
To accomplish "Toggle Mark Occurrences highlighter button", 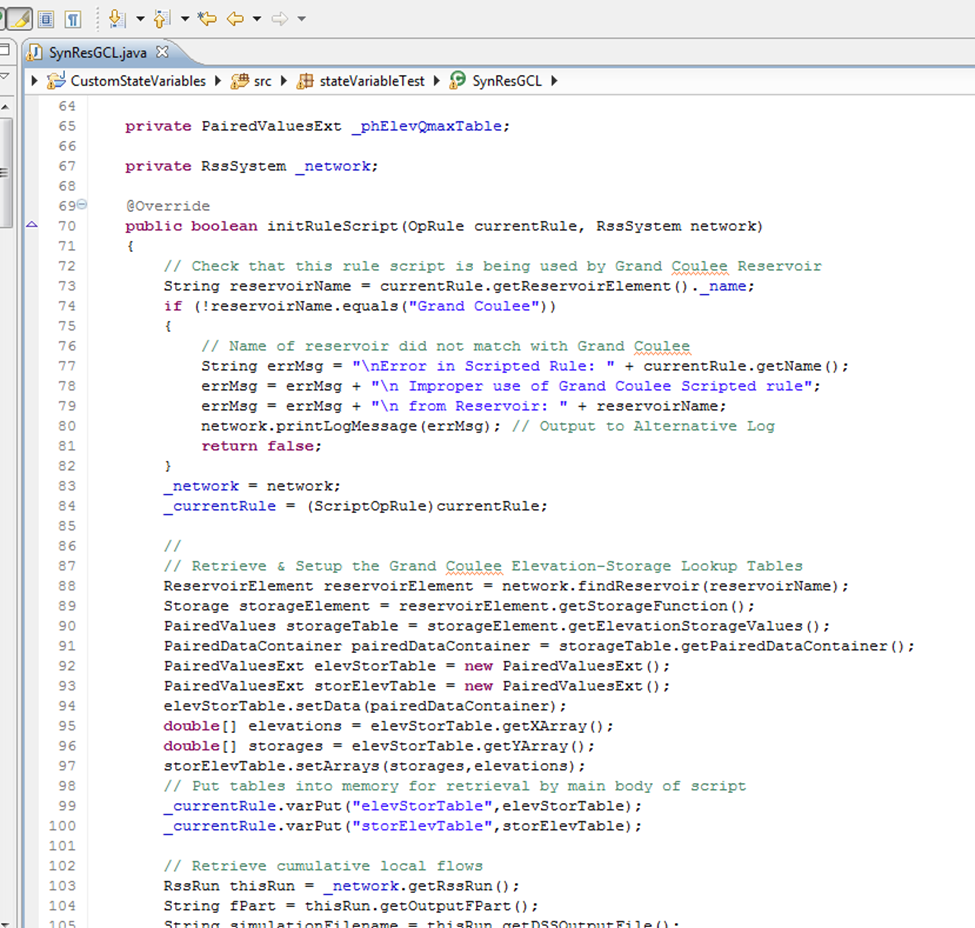I will pos(19,19).
